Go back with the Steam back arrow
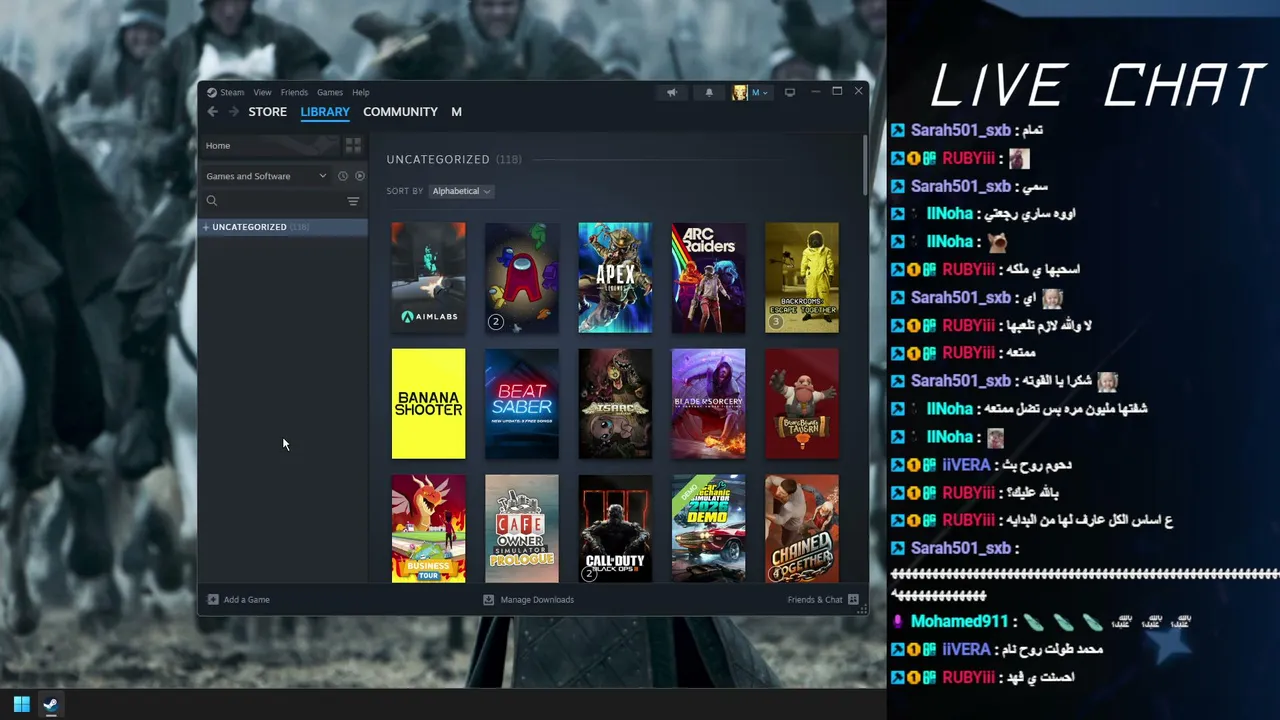The width and height of the screenshot is (1280, 720). pos(212,112)
